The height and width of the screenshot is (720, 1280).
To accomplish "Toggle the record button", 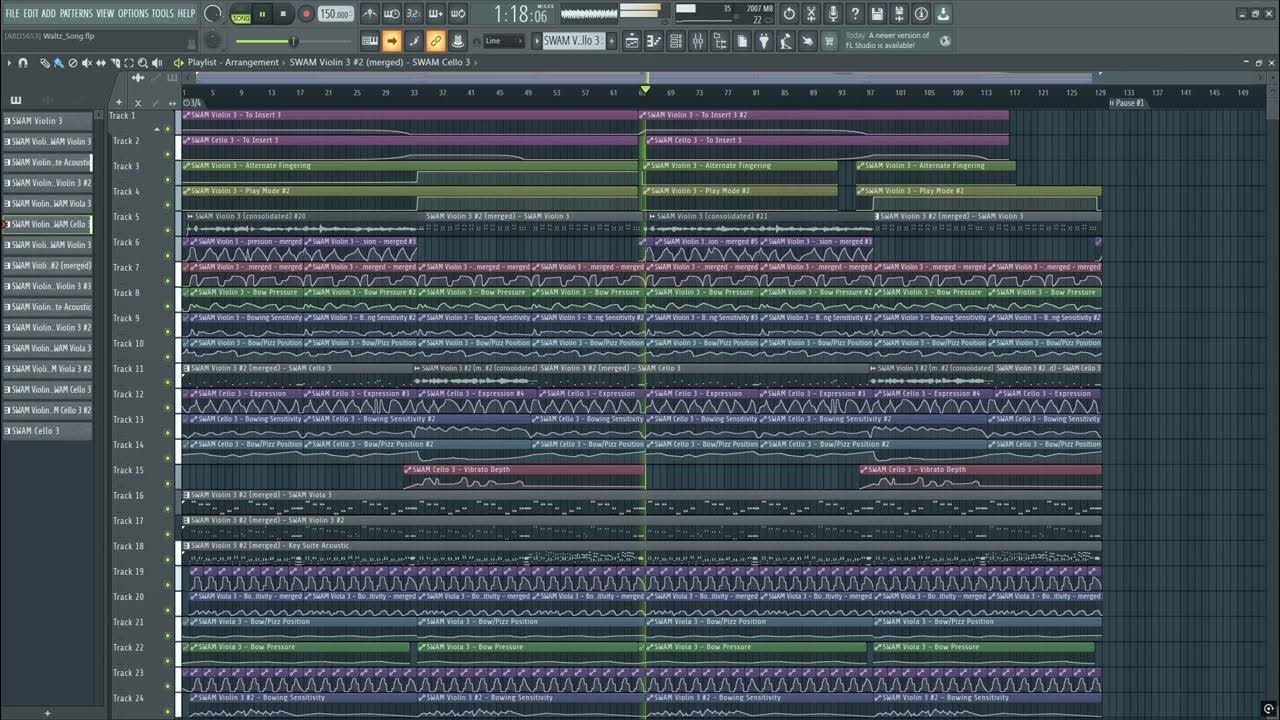I will (306, 14).
